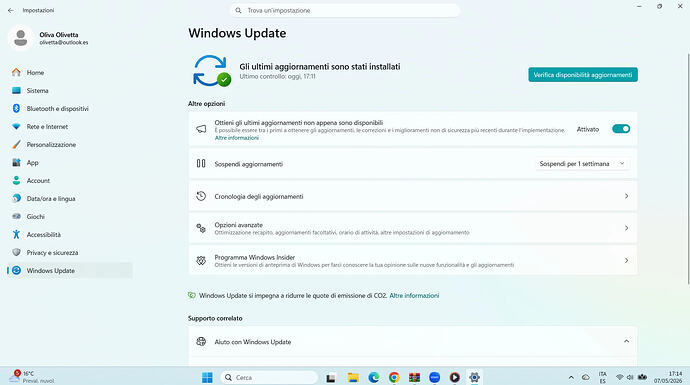Launch Google Chrome from taskbar
This screenshot has width=690, height=385.
tap(394, 378)
